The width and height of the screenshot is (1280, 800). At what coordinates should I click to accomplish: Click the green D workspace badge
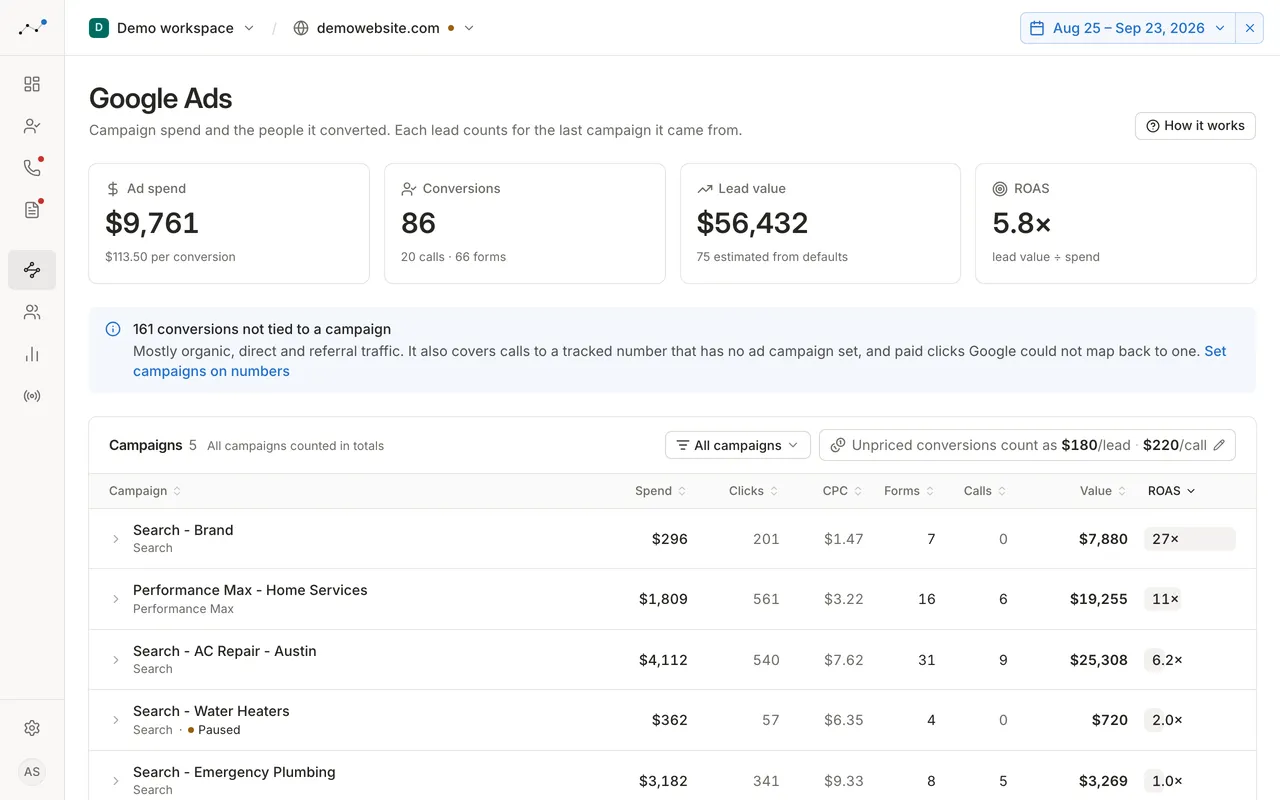pos(99,28)
